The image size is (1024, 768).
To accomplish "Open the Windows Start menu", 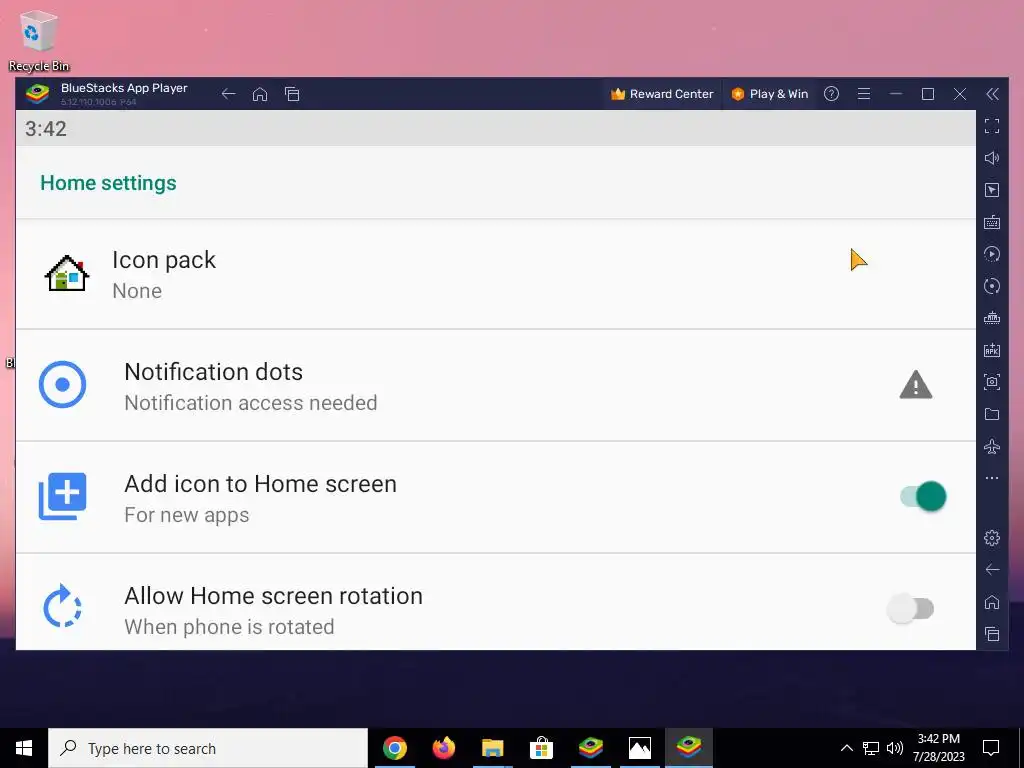I will pyautogui.click(x=24, y=748).
